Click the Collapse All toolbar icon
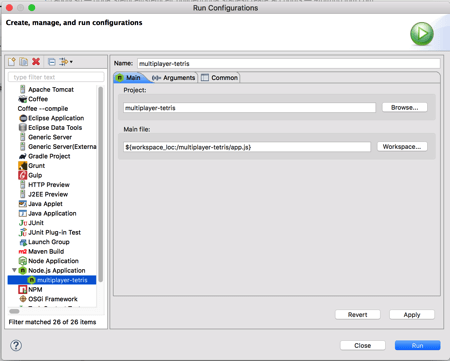Image resolution: width=450 pixels, height=361 pixels. [x=52, y=62]
